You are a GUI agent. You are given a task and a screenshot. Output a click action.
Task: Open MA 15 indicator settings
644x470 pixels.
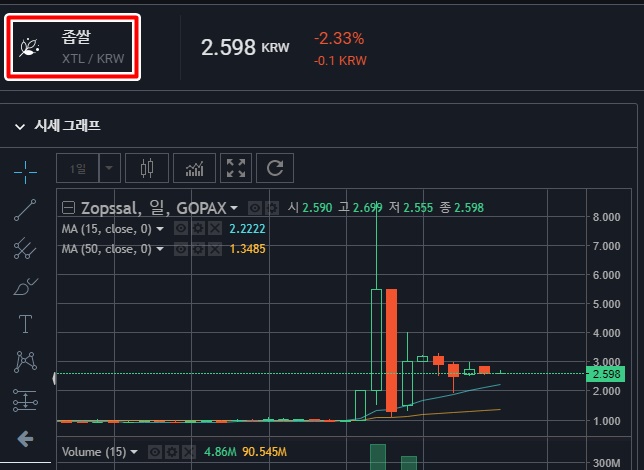198,228
